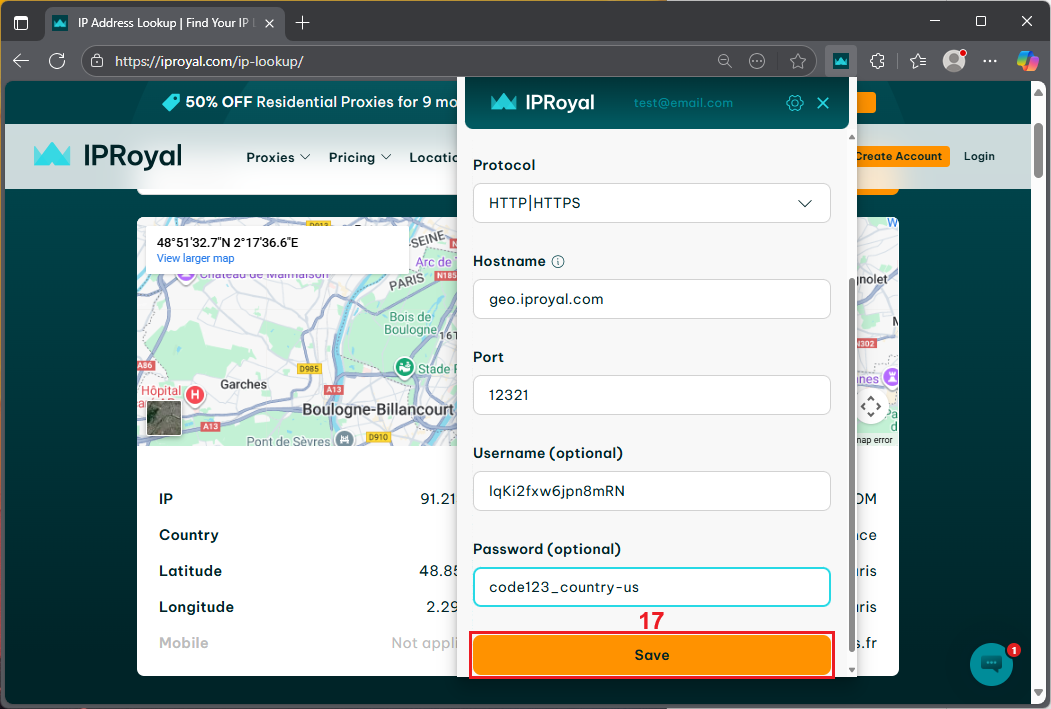
Task: Click the map coordinates text 48°51'32.7"N
Action: [227, 243]
